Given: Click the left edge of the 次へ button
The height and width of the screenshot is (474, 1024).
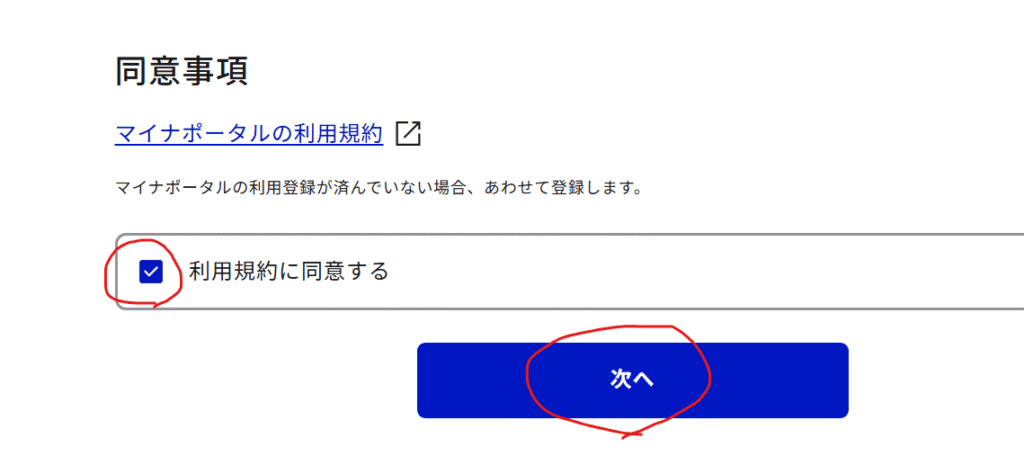Looking at the screenshot, I should pos(426,380).
